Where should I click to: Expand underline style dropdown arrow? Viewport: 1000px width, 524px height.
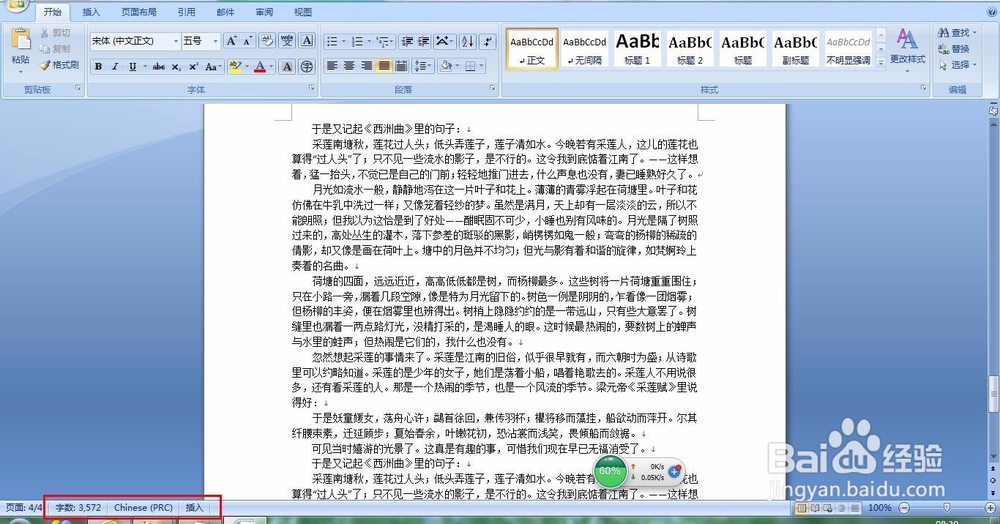pyautogui.click(x=145, y=66)
